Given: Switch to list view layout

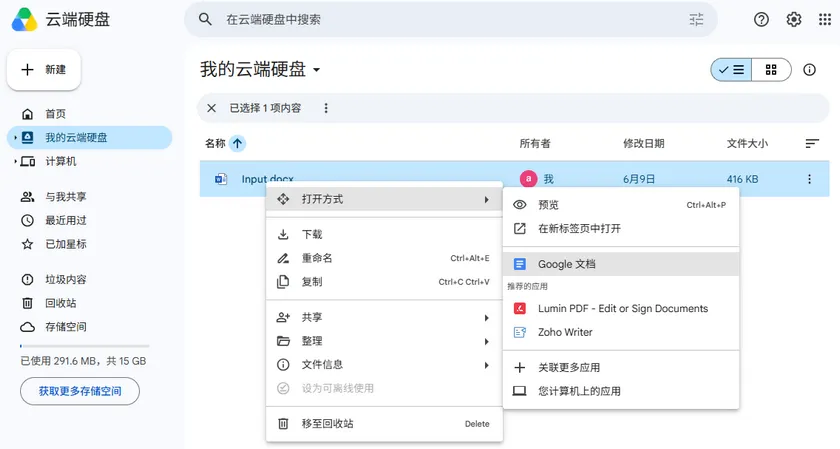Looking at the screenshot, I should pos(731,70).
